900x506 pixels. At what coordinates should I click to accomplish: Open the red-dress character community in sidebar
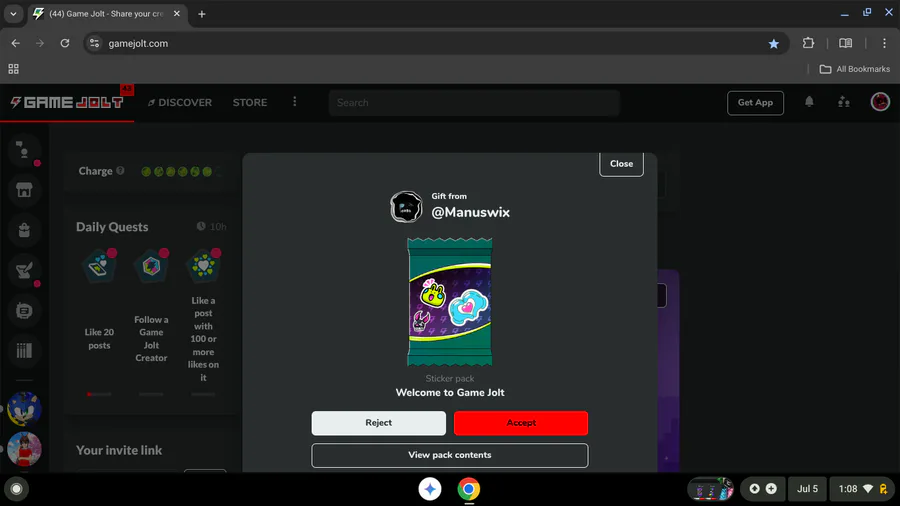click(24, 449)
